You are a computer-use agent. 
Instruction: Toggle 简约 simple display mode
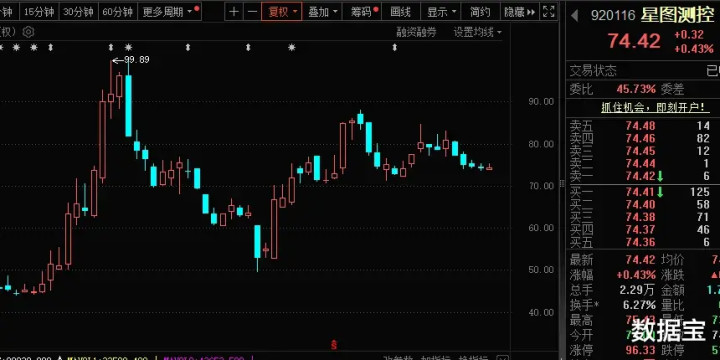(480, 12)
